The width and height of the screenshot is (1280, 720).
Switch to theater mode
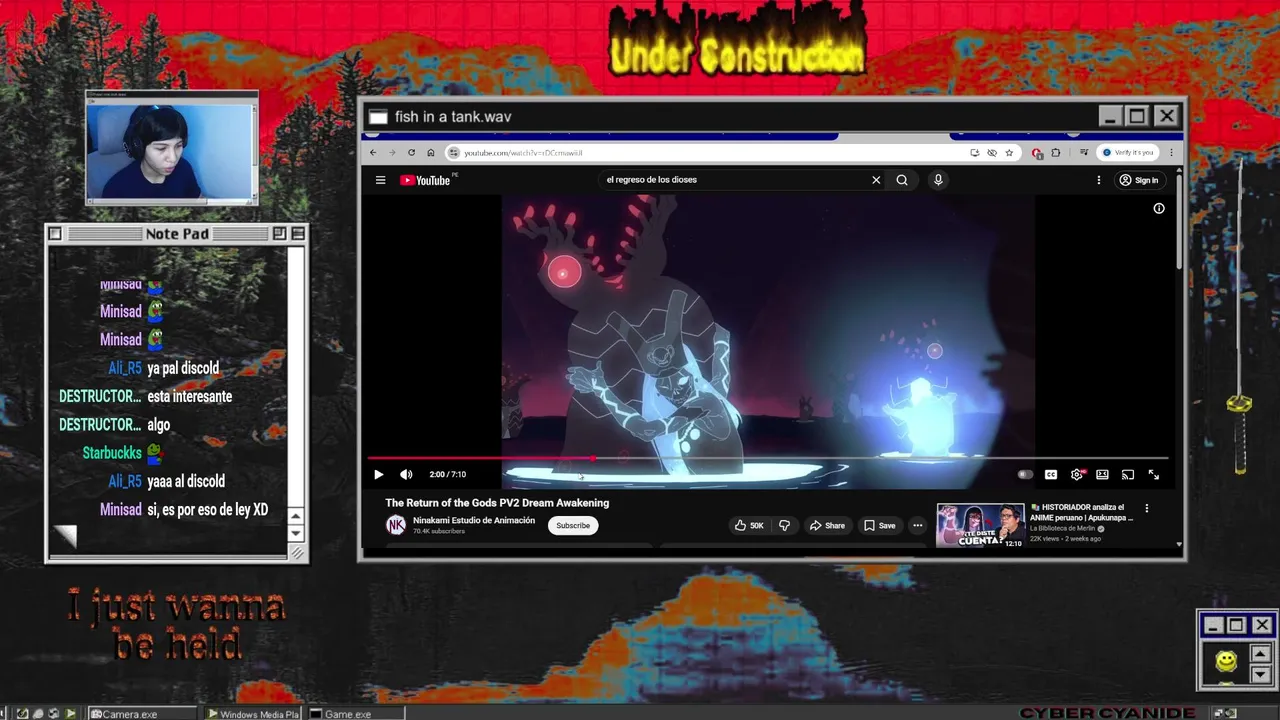(1102, 475)
